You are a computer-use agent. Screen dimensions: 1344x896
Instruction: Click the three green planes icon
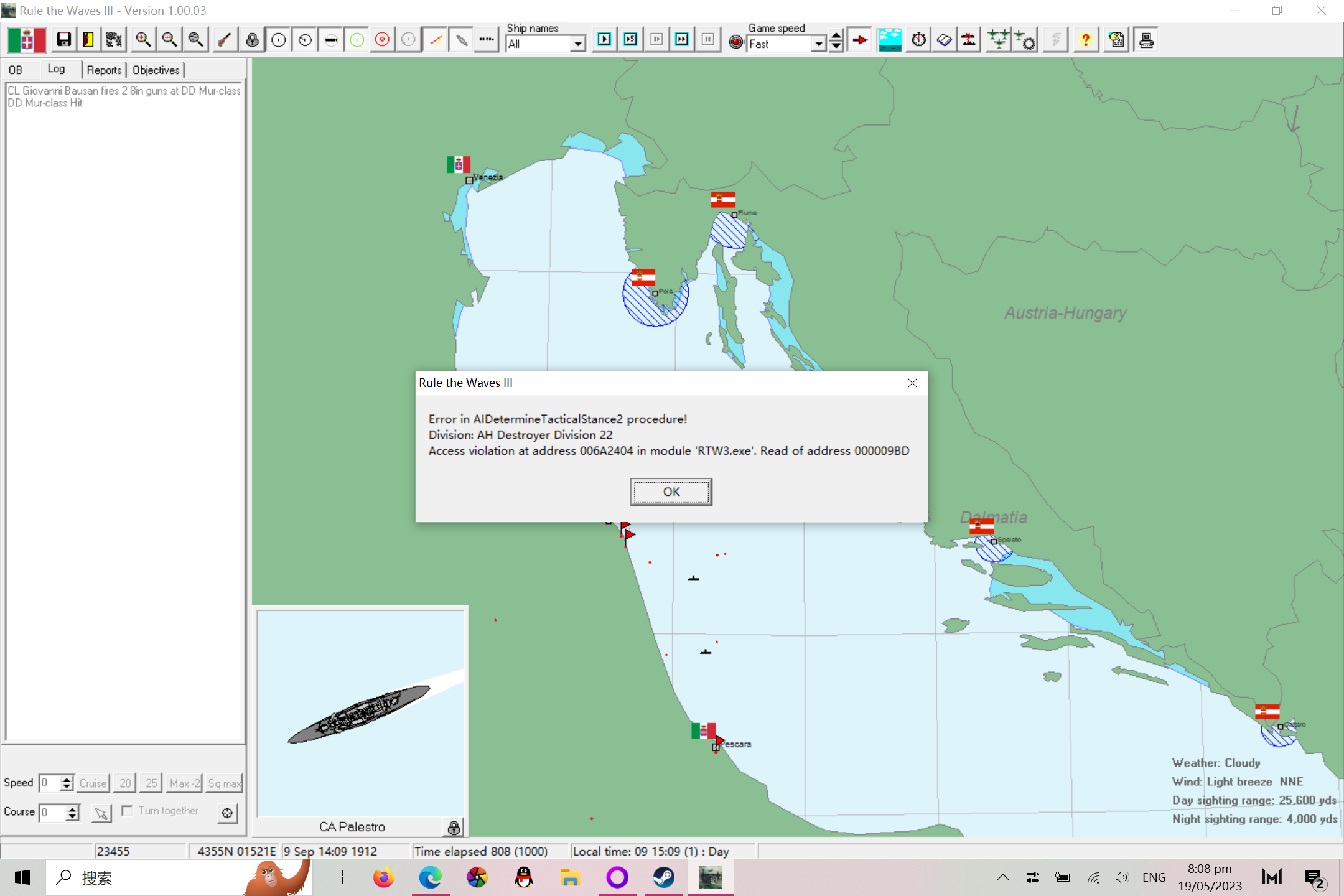click(999, 40)
